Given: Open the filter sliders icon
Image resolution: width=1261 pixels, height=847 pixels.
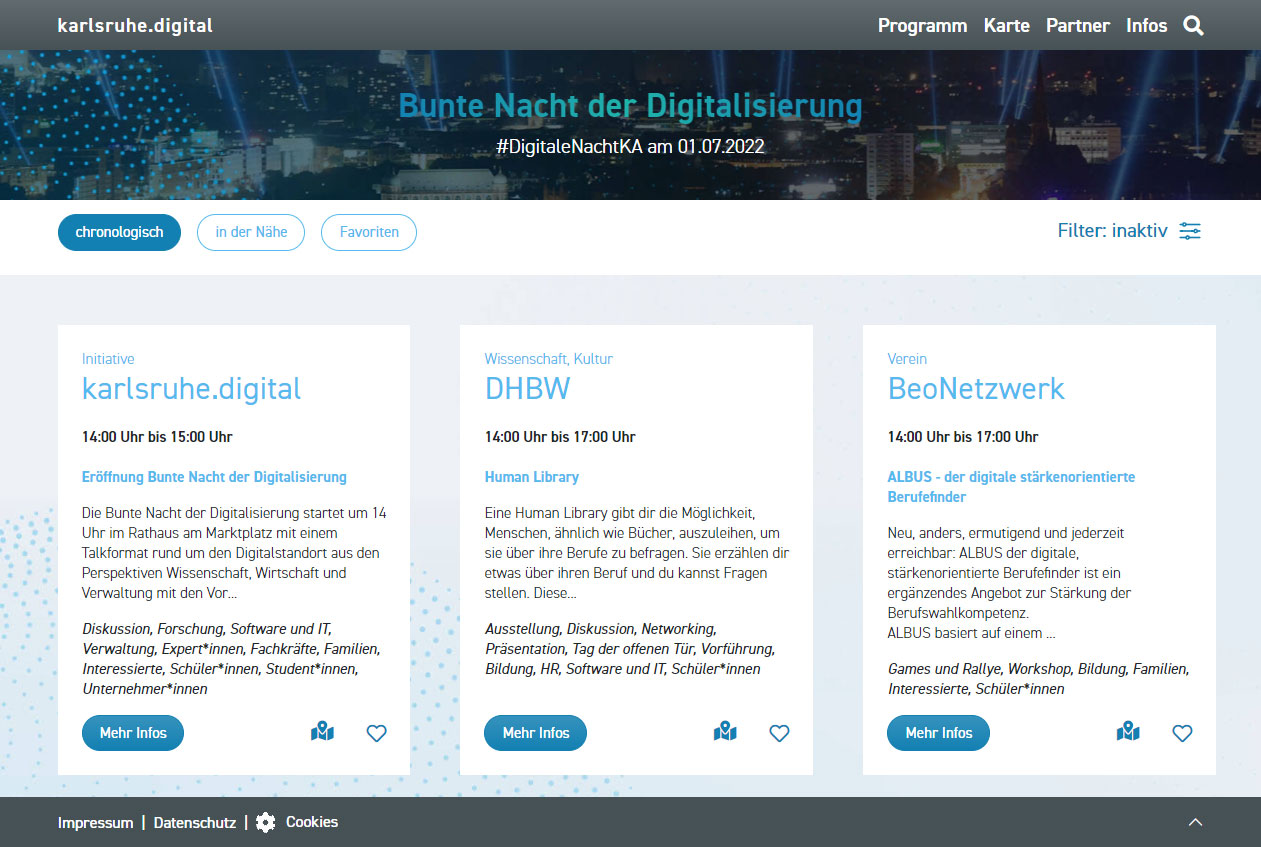Looking at the screenshot, I should point(1190,231).
